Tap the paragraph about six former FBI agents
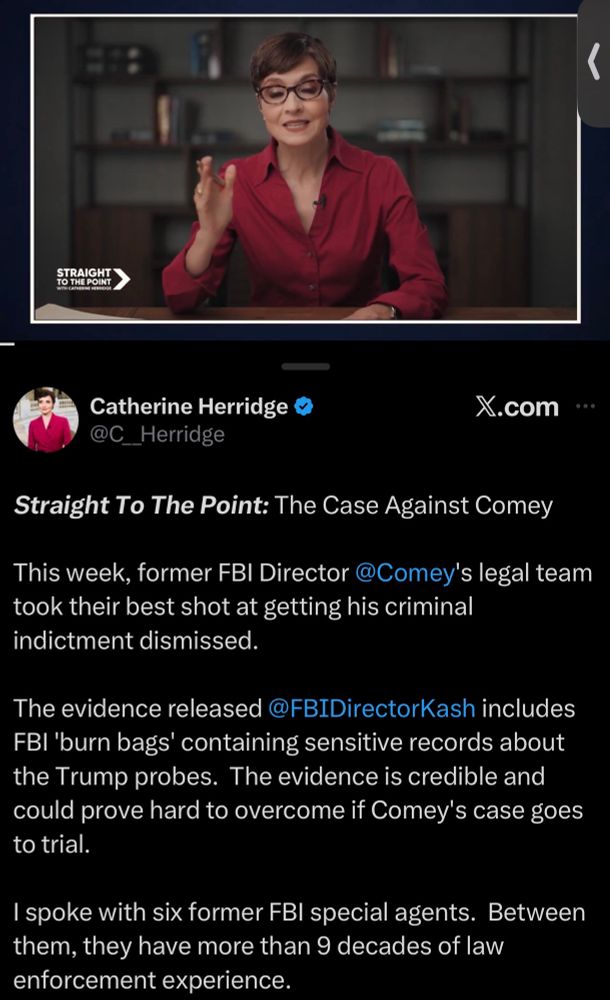 299,946
